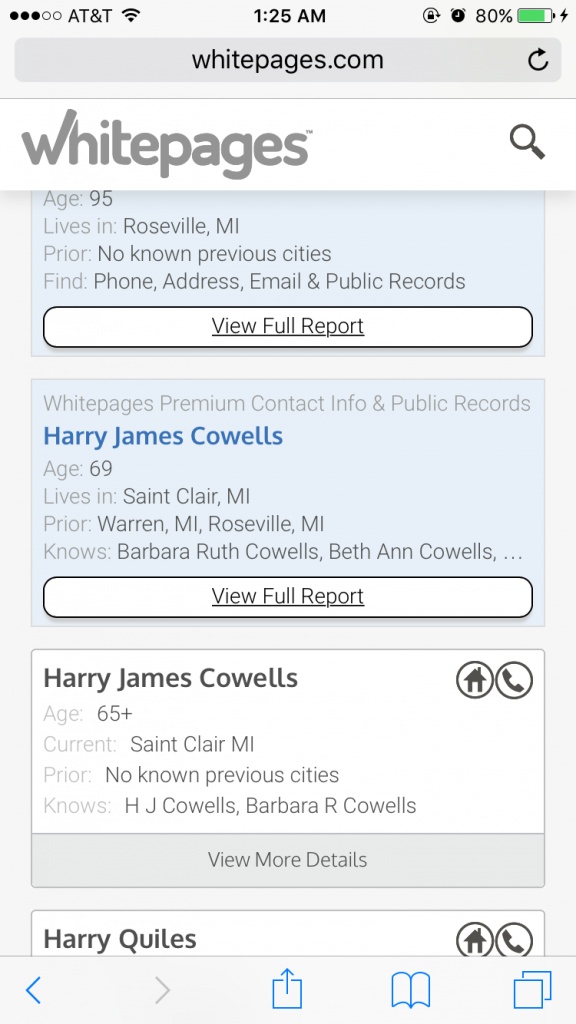Tap phone icon for Harry James Cowells
Viewport: 576px width, 1024px height.
click(x=514, y=680)
